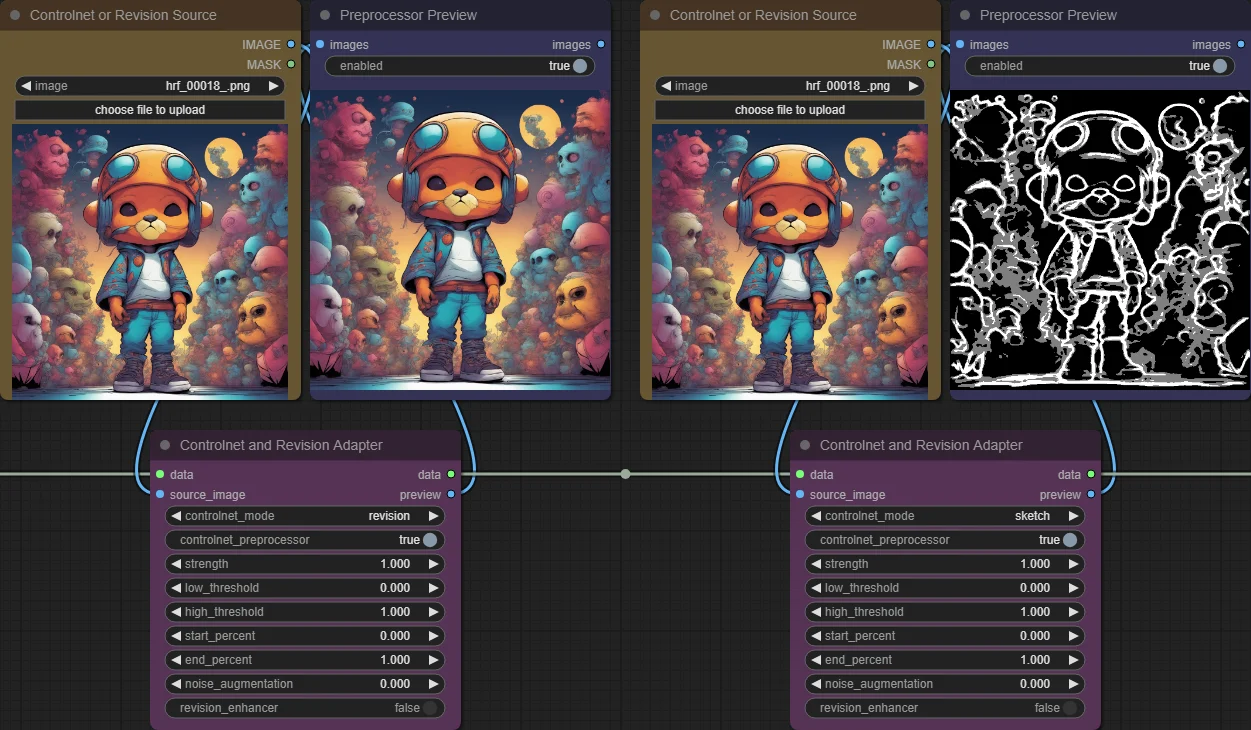Viewport: 1251px width, 730px height.
Task: Click choose file to upload on right node
Action: pyautogui.click(x=790, y=110)
